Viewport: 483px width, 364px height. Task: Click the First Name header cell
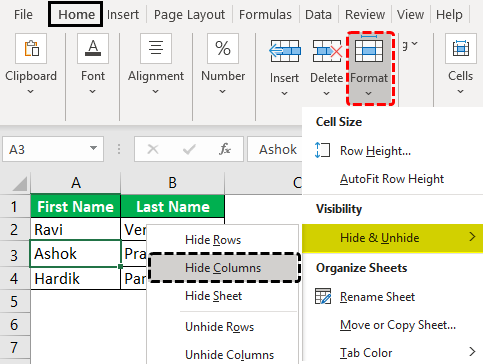click(76, 206)
